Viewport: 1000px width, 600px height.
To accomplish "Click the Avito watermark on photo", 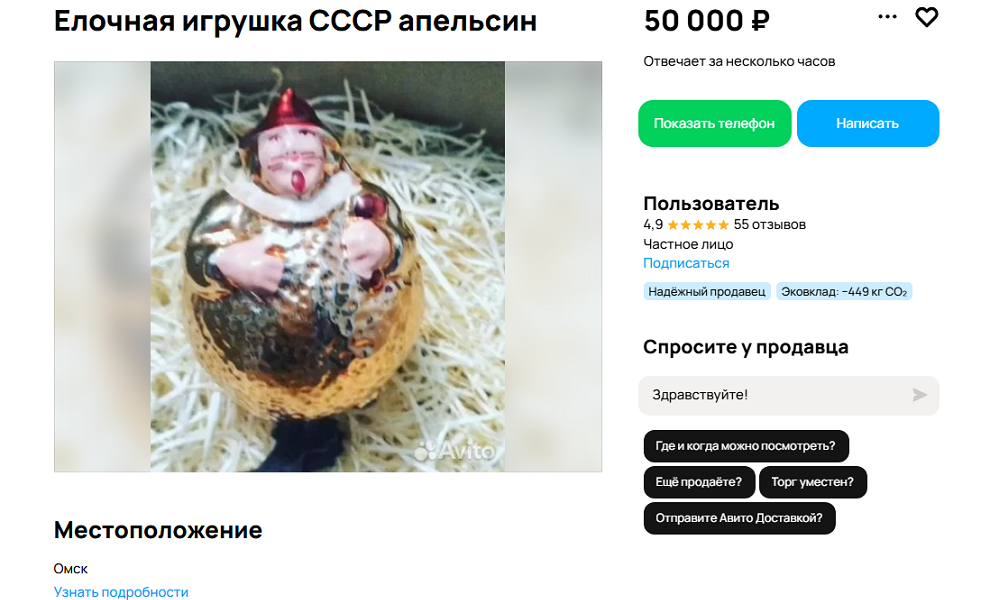I will (454, 451).
